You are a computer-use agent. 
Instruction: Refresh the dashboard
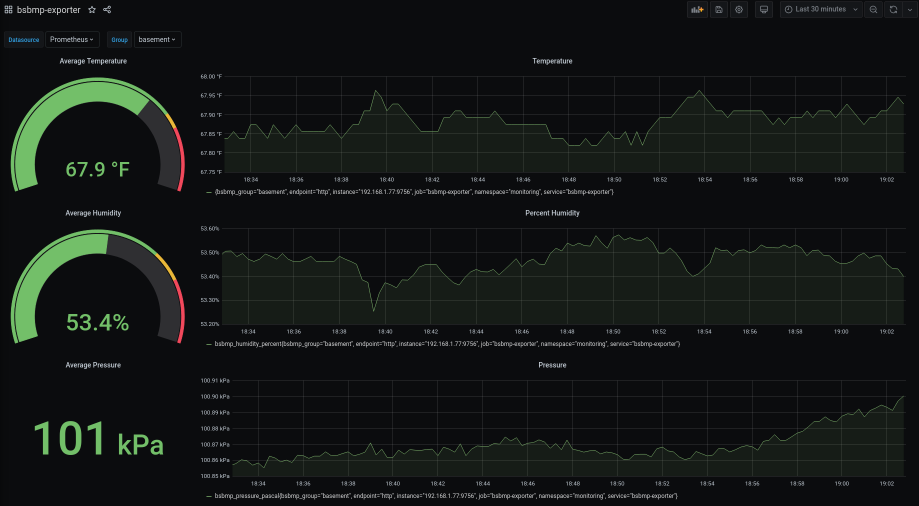tap(893, 9)
